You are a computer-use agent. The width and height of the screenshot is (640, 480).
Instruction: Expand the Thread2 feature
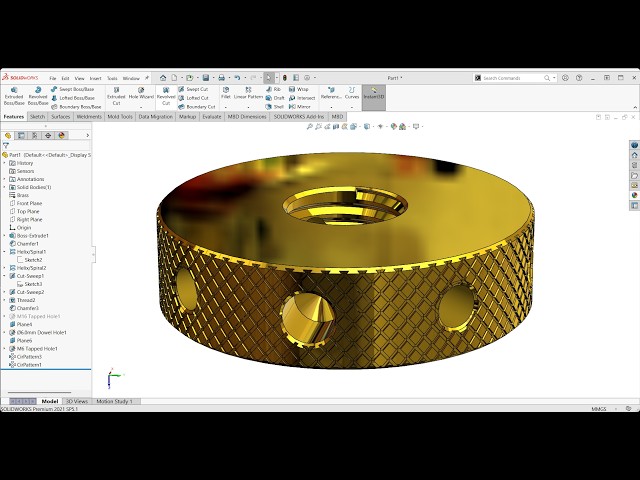click(x=4, y=300)
